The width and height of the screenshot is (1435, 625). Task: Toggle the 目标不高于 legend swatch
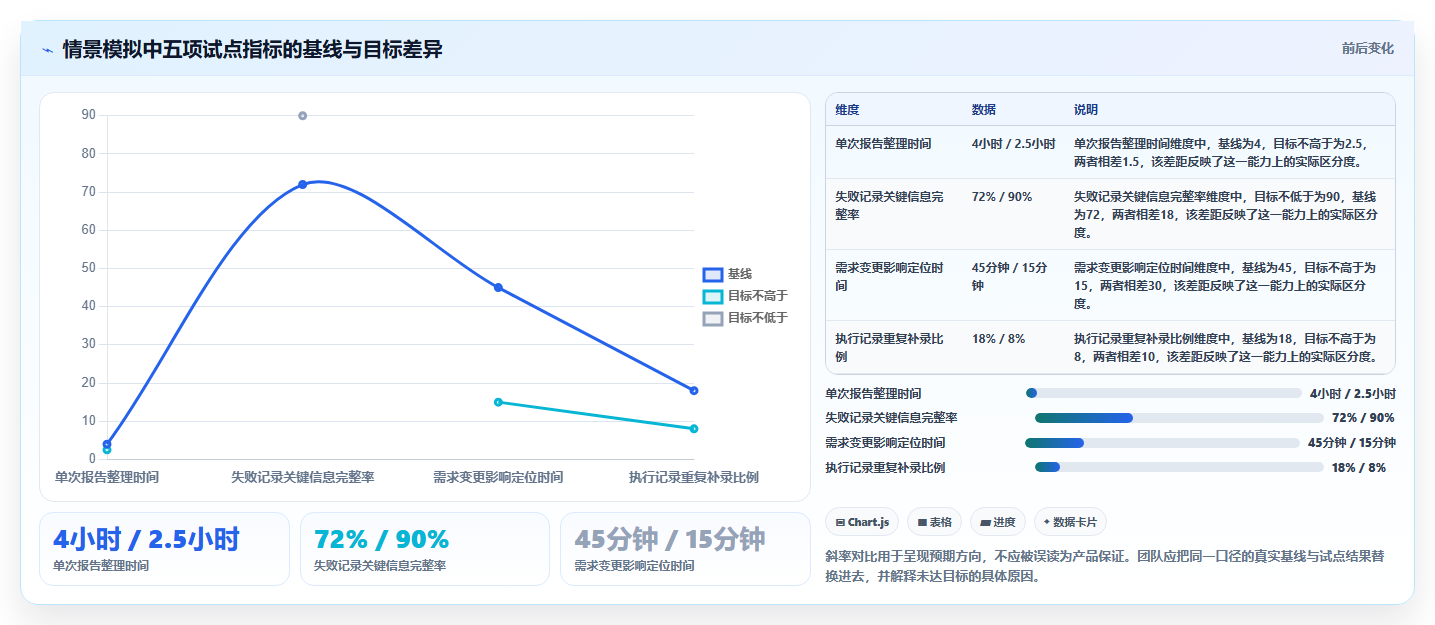click(712, 296)
